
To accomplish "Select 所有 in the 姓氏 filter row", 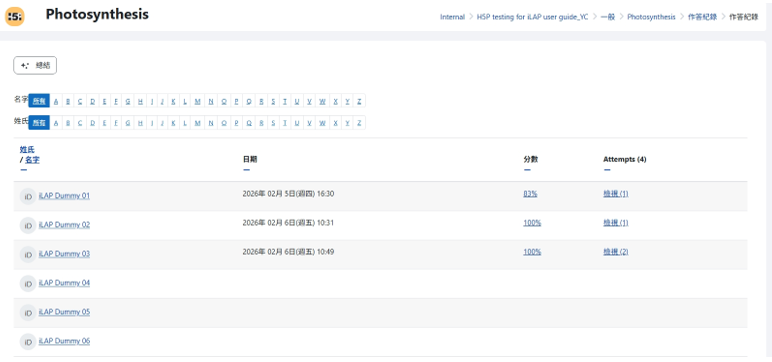I will click(x=39, y=123).
